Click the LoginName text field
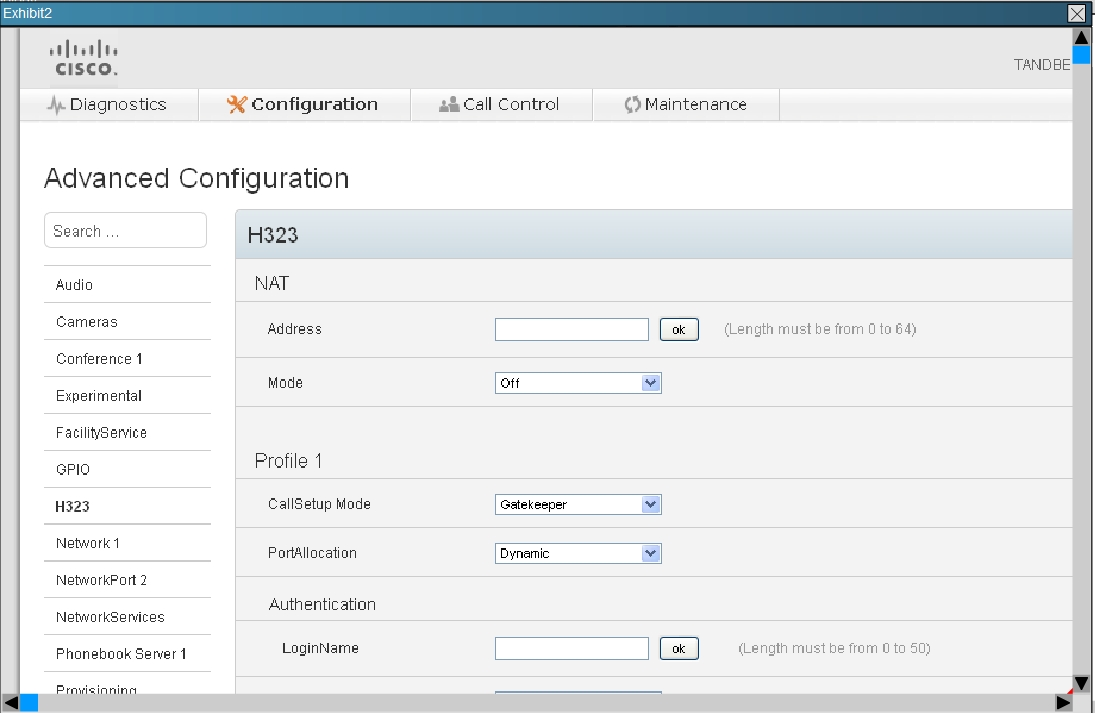The image size is (1095, 713). click(x=571, y=649)
